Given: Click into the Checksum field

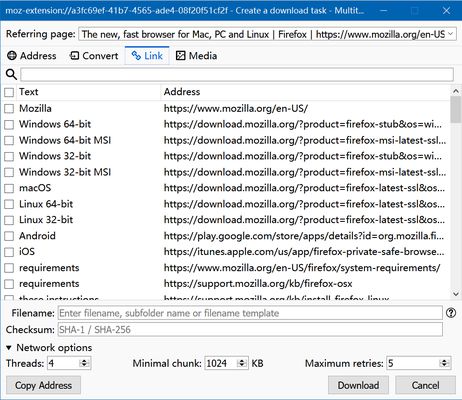Looking at the screenshot, I should 250,329.
